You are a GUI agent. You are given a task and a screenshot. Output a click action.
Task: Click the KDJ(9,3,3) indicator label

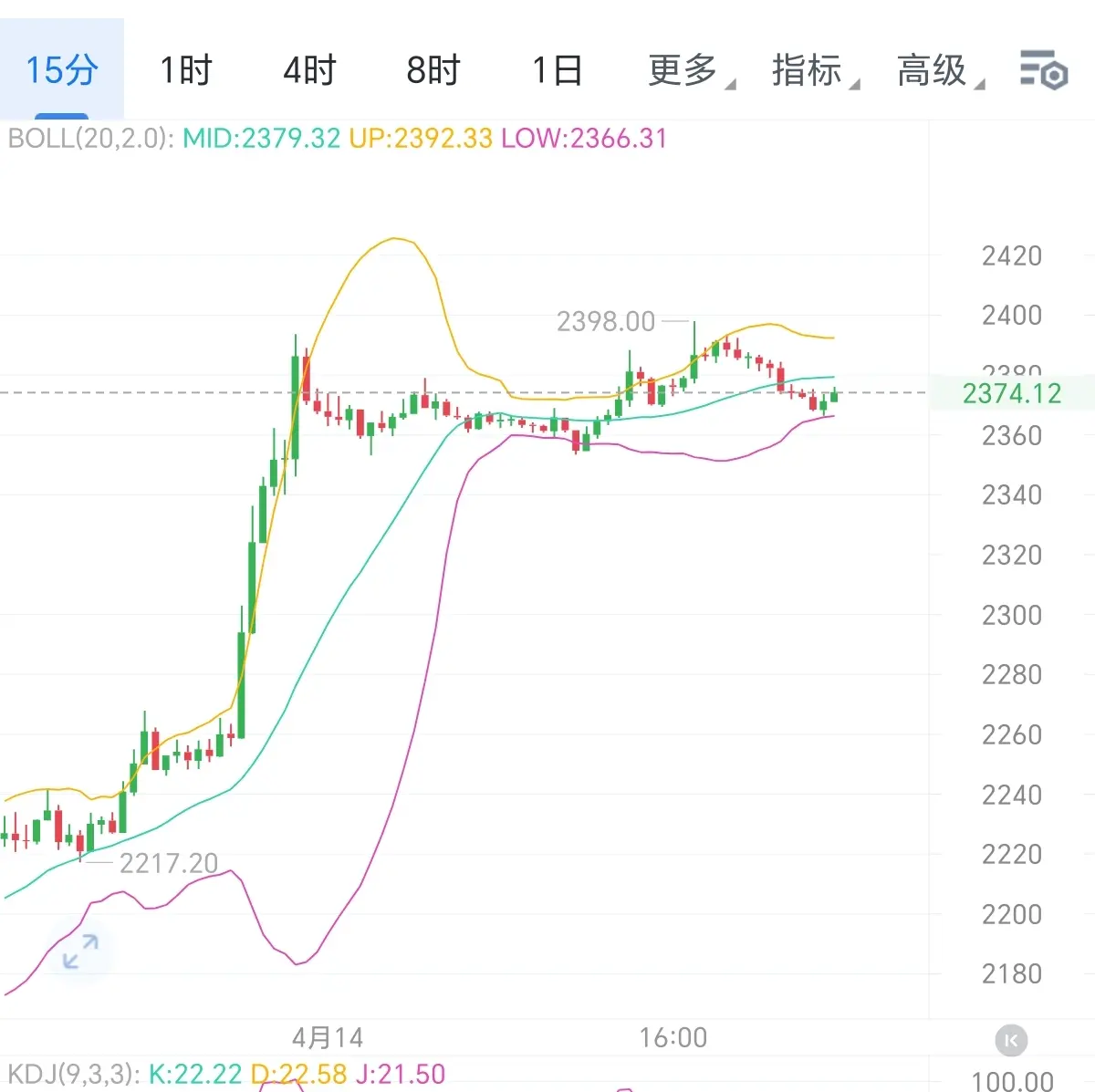click(73, 1074)
